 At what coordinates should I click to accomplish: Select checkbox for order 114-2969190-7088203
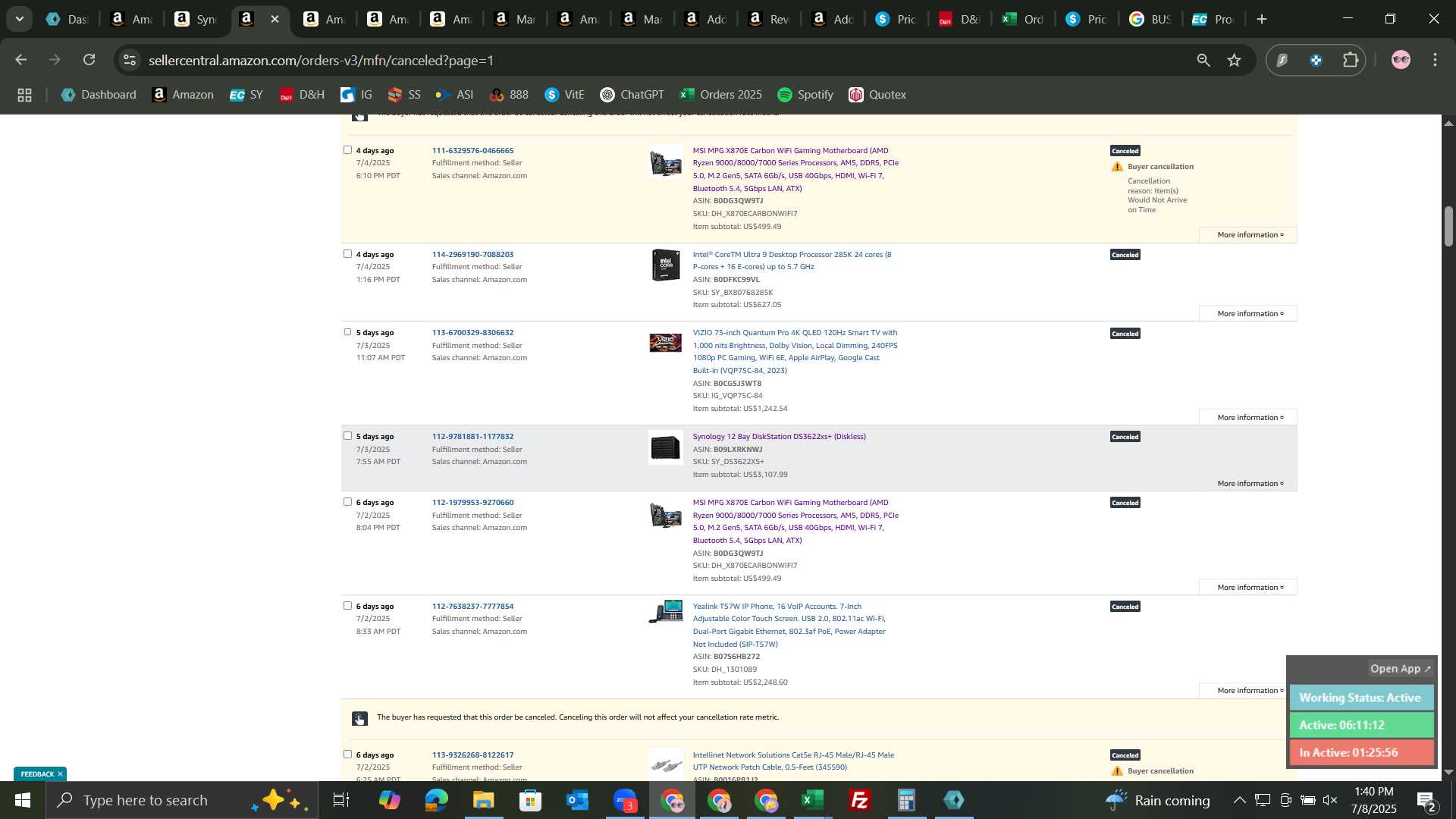point(347,254)
